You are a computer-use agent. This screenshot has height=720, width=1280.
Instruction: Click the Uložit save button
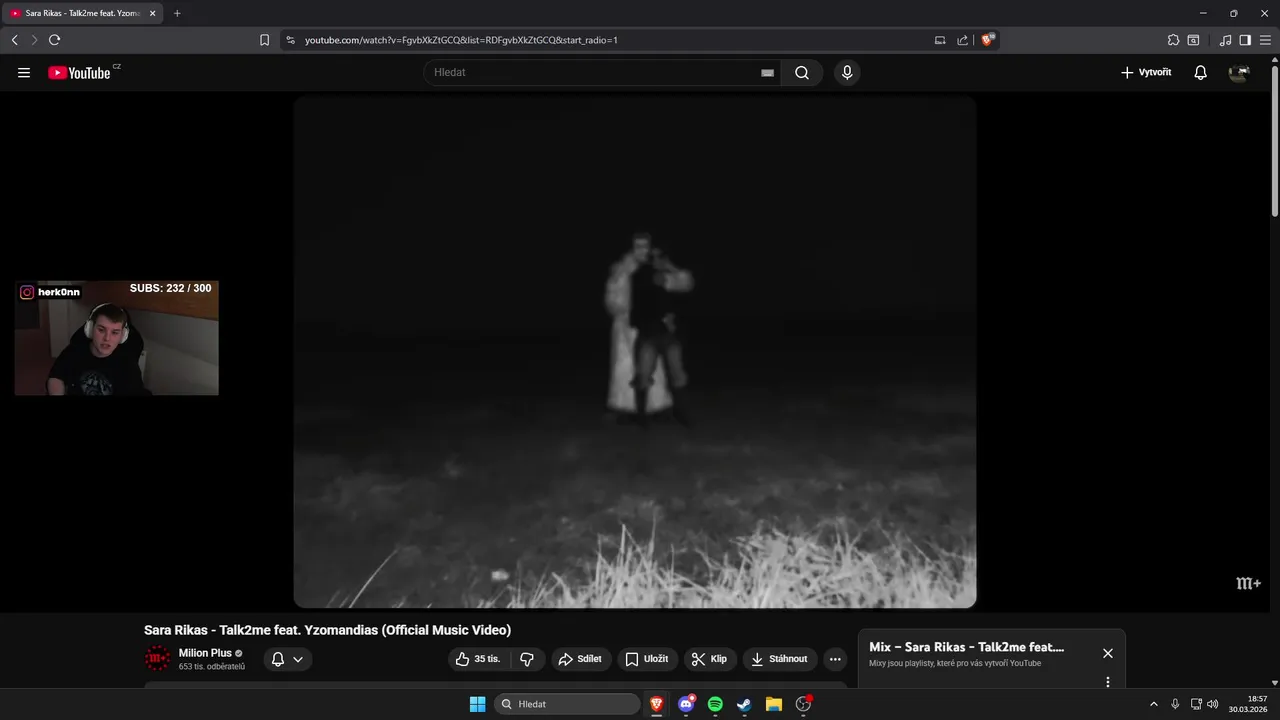tap(646, 659)
